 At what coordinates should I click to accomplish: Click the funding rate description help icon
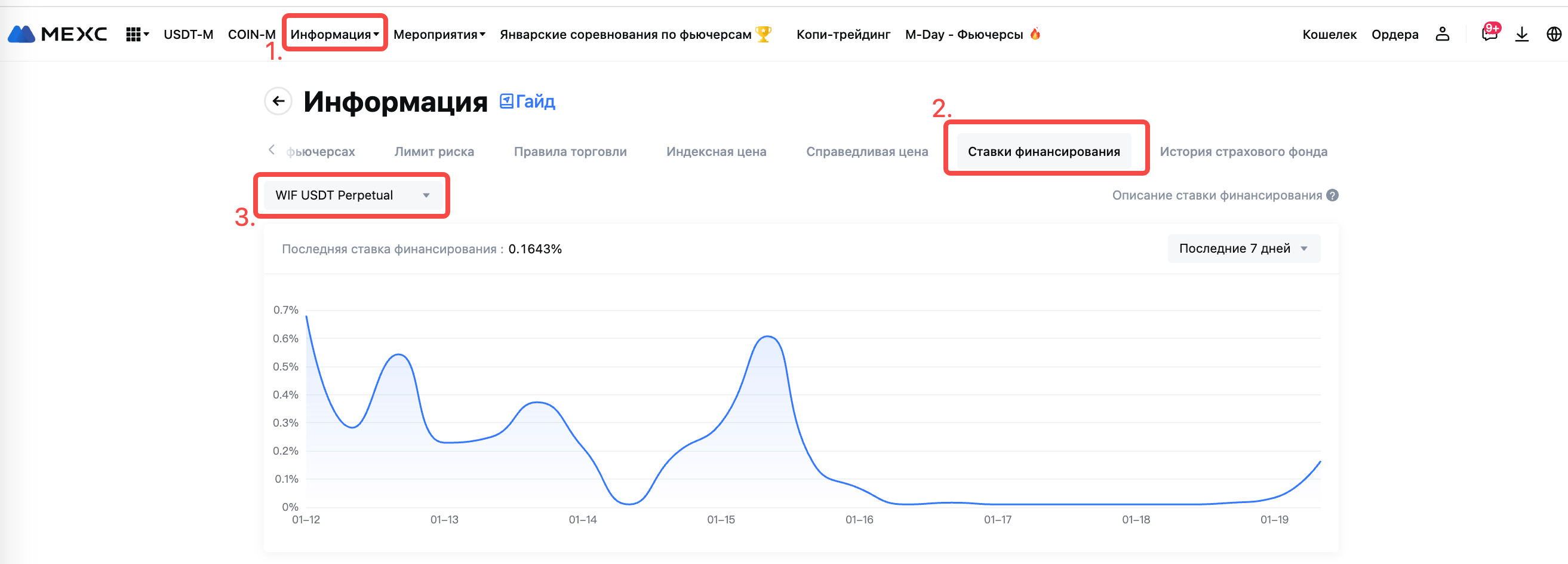pyautogui.click(x=1332, y=195)
